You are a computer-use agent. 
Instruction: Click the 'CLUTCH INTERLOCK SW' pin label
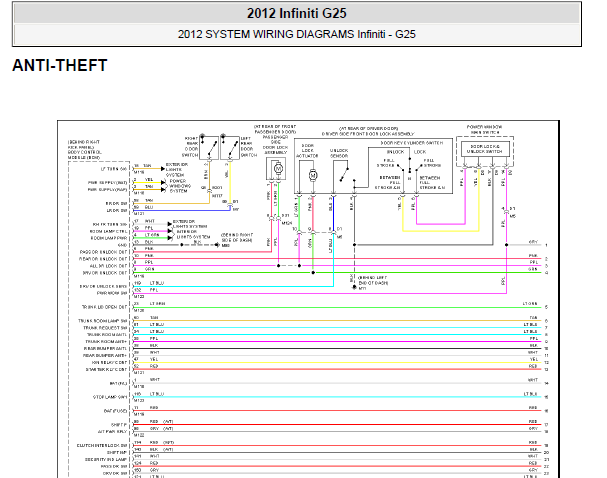(102, 445)
